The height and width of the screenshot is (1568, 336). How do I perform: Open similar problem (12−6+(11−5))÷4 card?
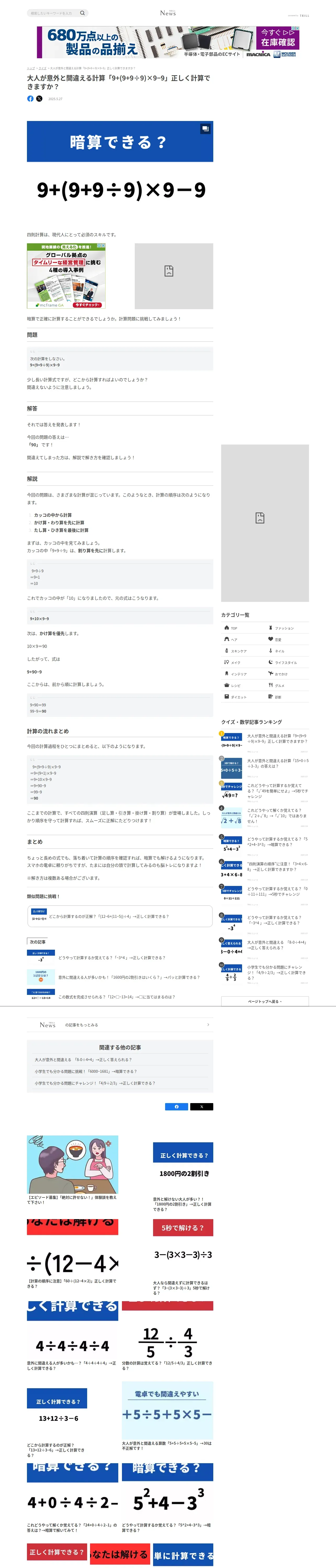click(120, 916)
